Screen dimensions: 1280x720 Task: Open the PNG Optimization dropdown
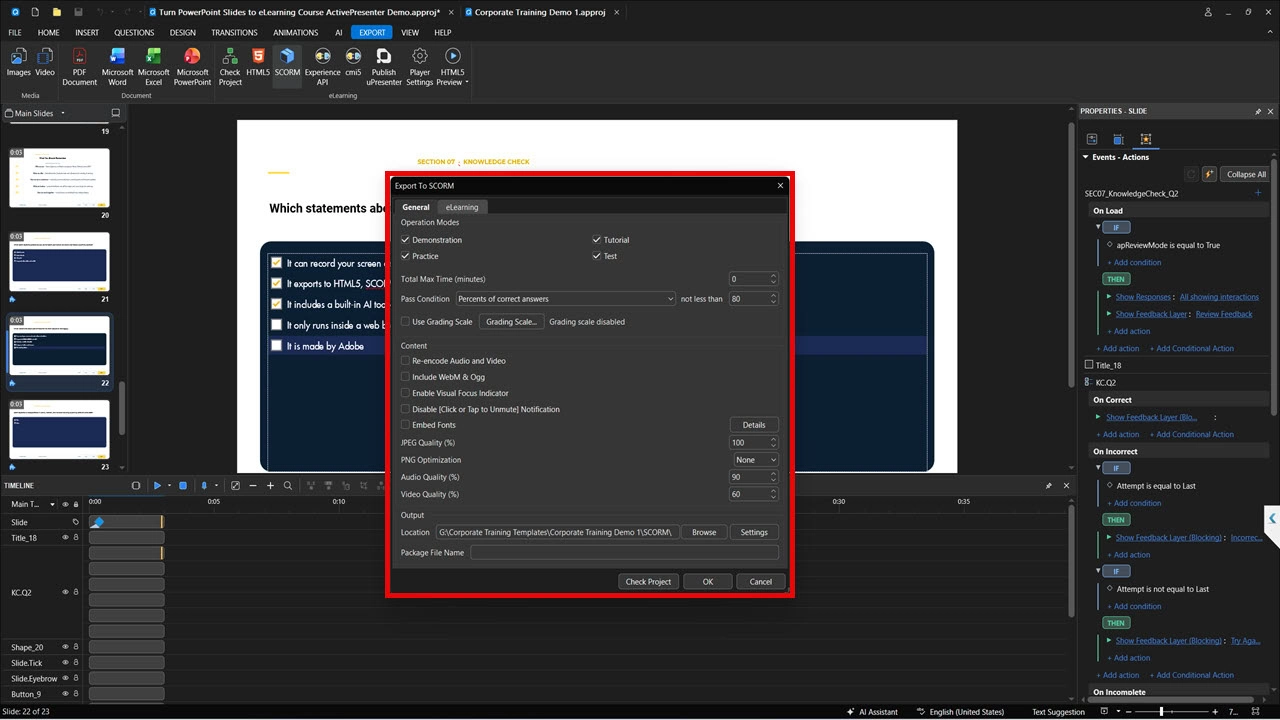pos(755,460)
